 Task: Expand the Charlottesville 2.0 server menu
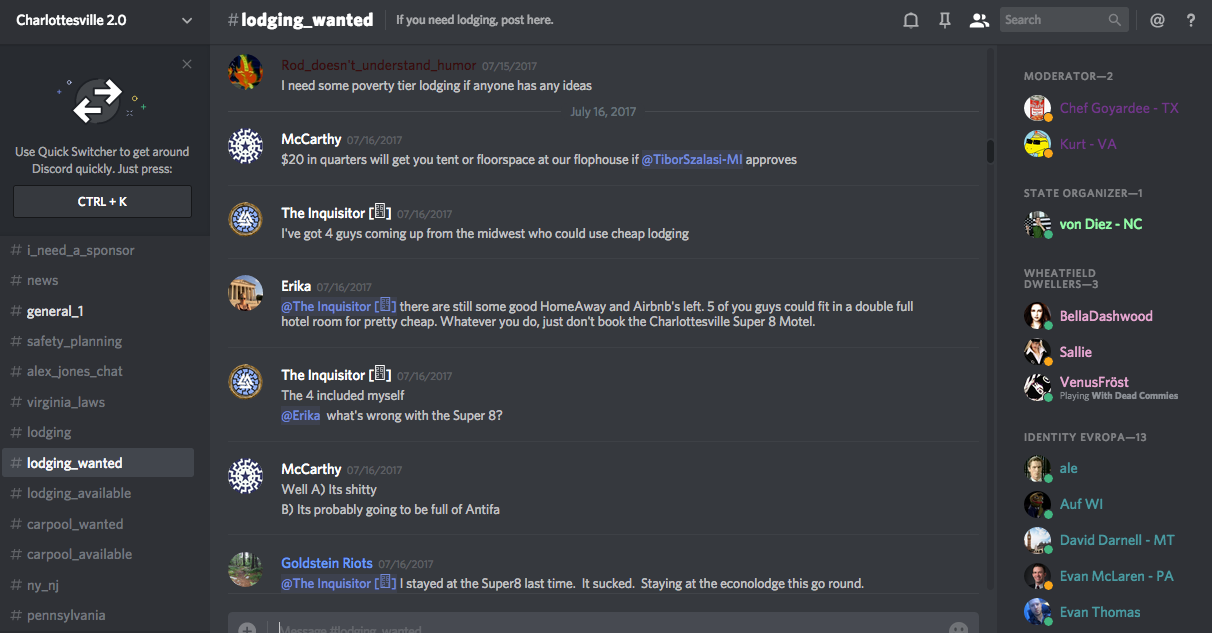[x=187, y=20]
